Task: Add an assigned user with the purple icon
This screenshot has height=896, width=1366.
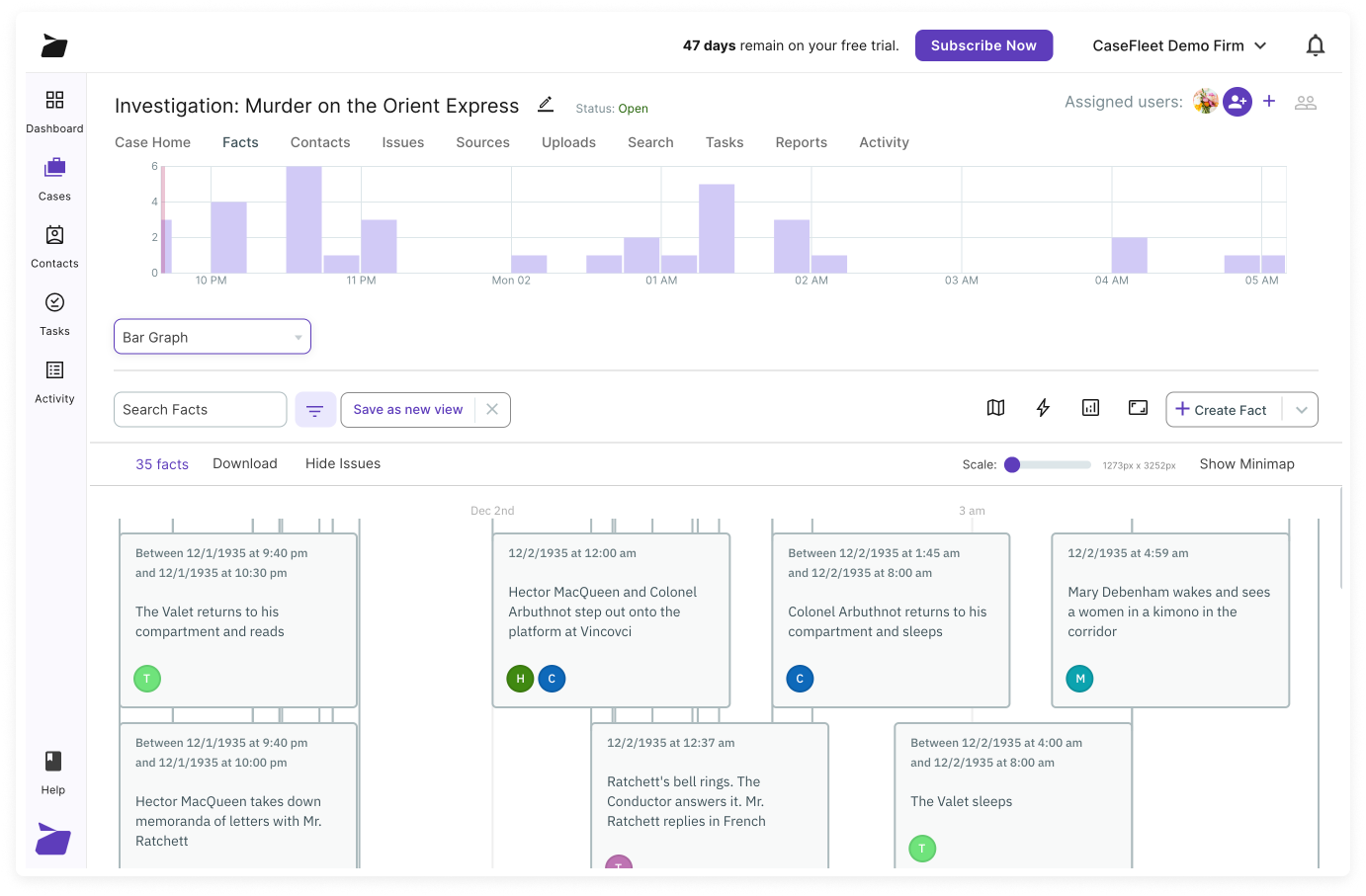Action: (1238, 102)
